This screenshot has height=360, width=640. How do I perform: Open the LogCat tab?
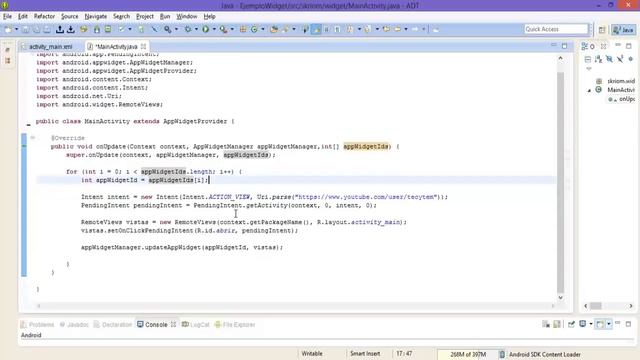[196, 324]
